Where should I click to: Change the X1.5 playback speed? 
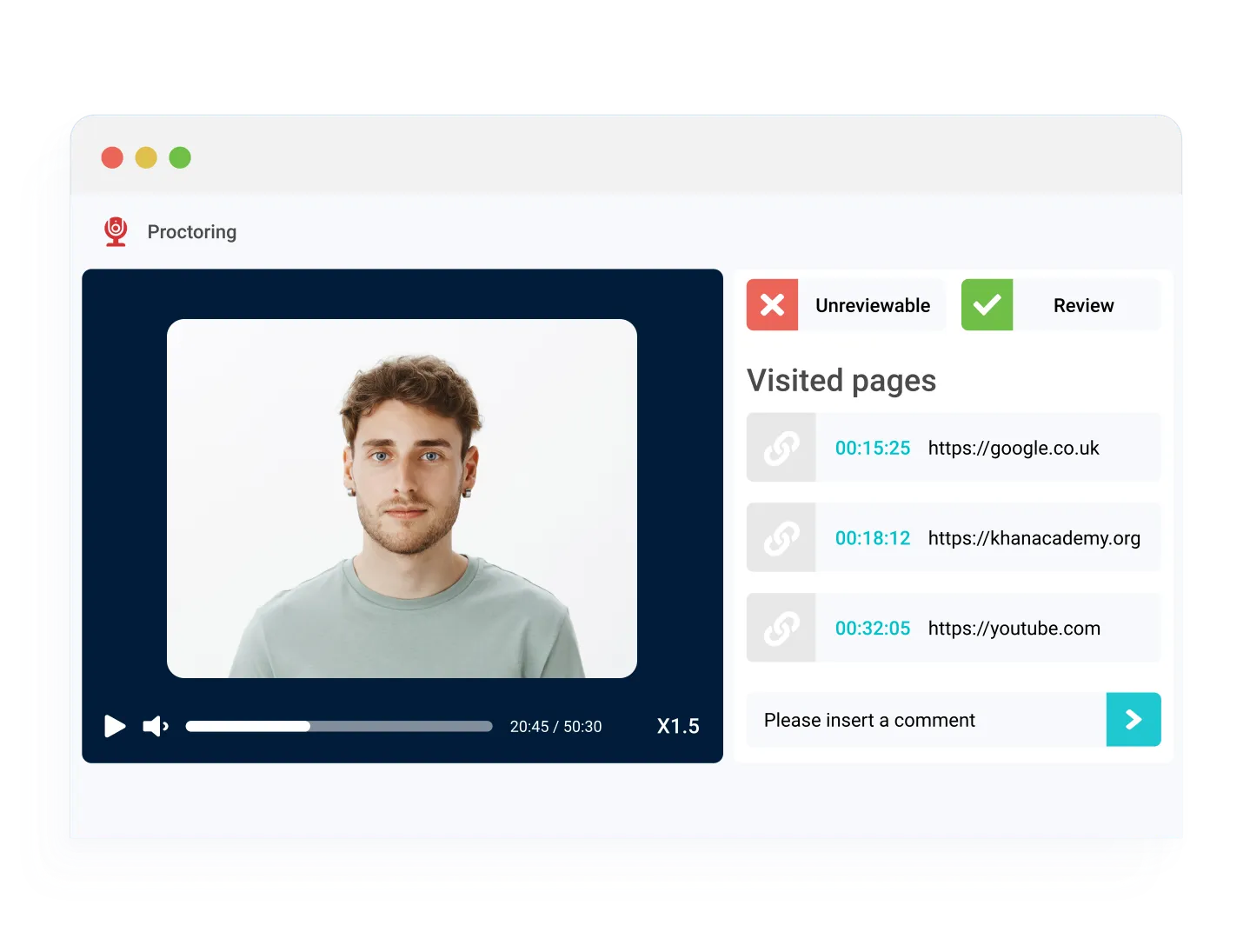[x=679, y=725]
